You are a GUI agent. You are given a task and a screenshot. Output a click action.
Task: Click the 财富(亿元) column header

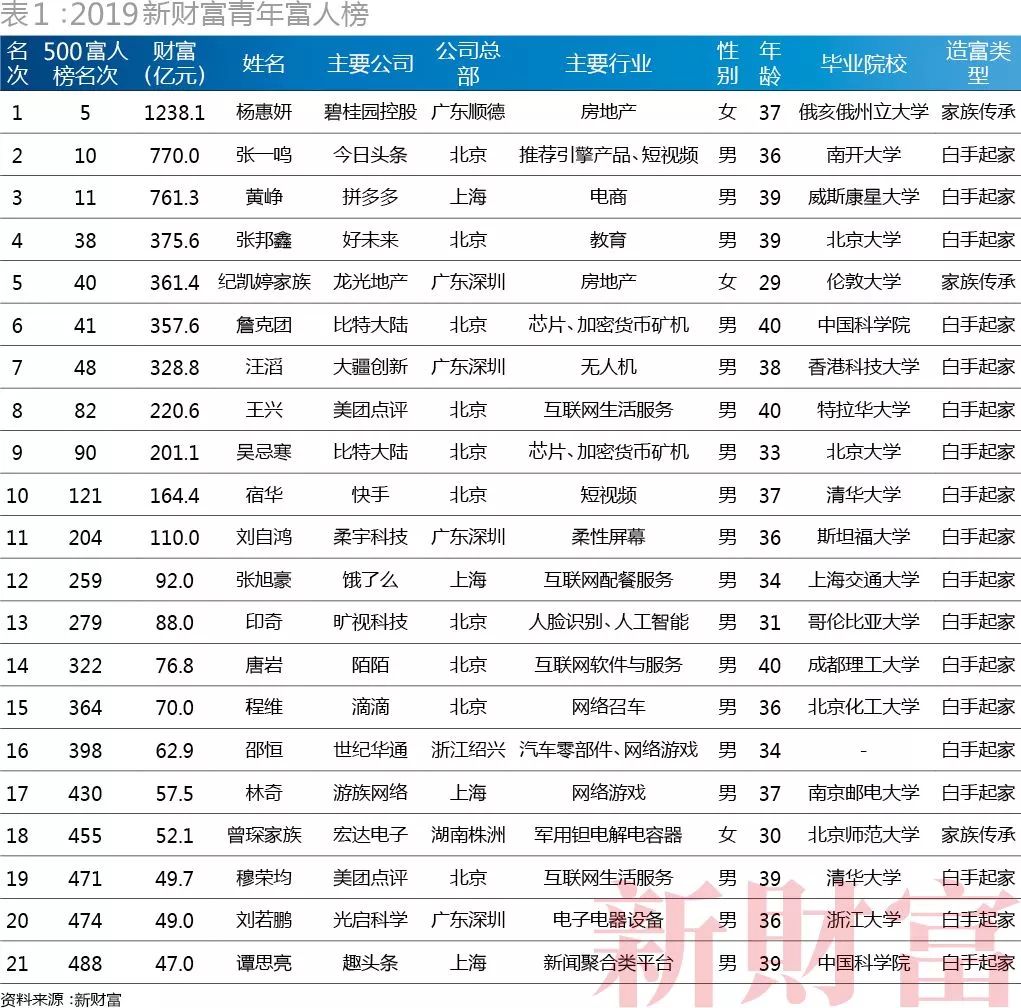tap(175, 63)
